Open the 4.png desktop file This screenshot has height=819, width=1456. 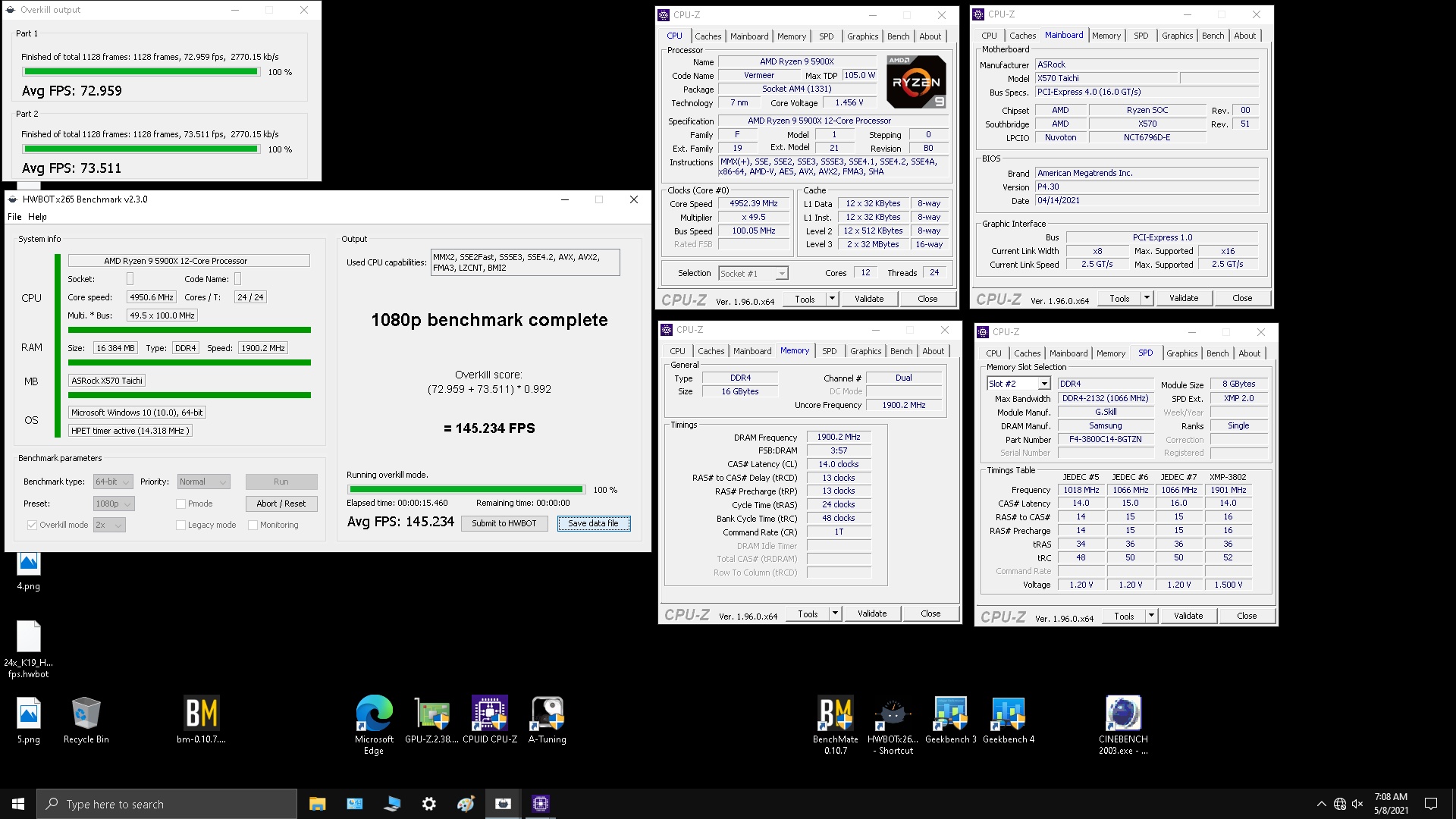[x=28, y=571]
